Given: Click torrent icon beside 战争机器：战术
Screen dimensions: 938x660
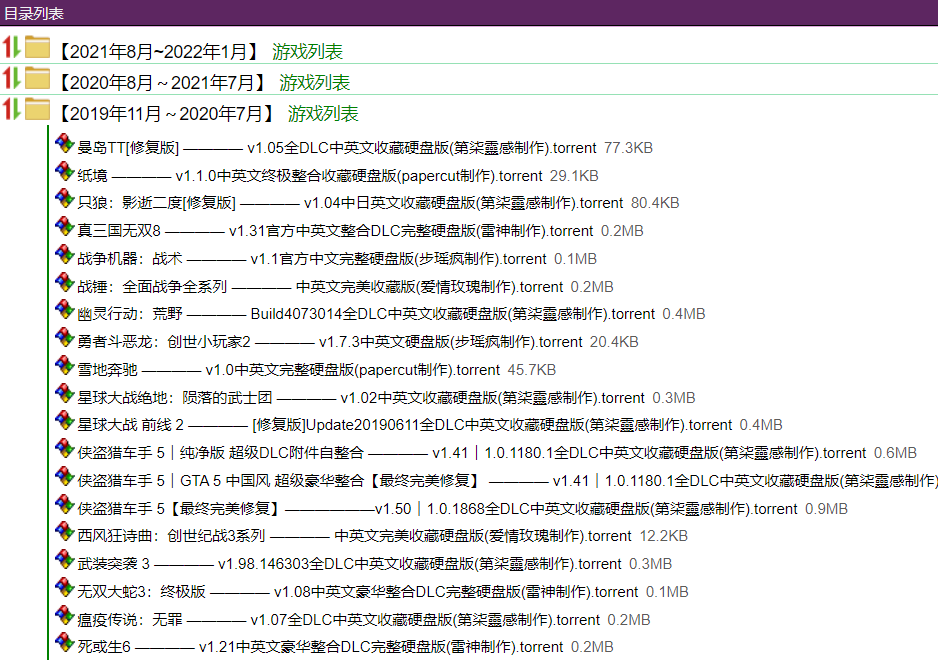Looking at the screenshot, I should (x=64, y=255).
